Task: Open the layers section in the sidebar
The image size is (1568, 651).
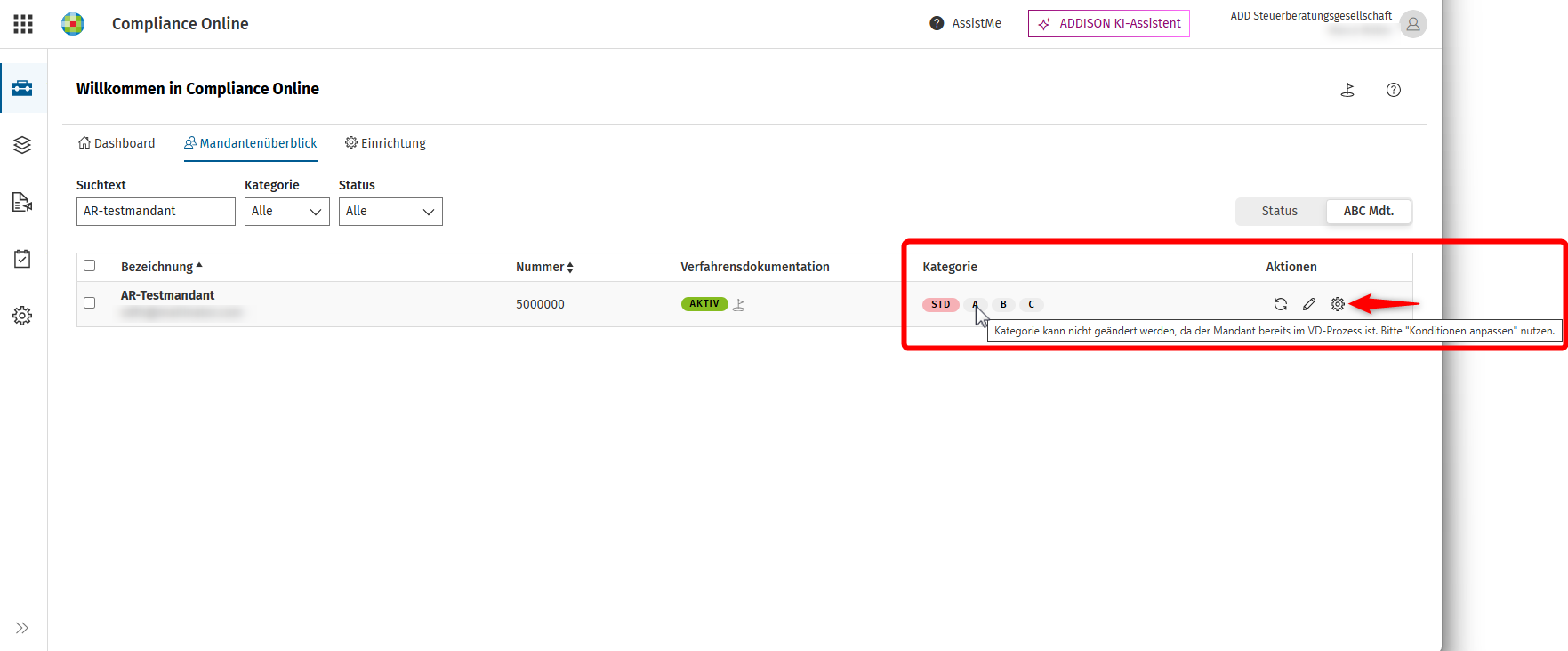Action: point(22,145)
